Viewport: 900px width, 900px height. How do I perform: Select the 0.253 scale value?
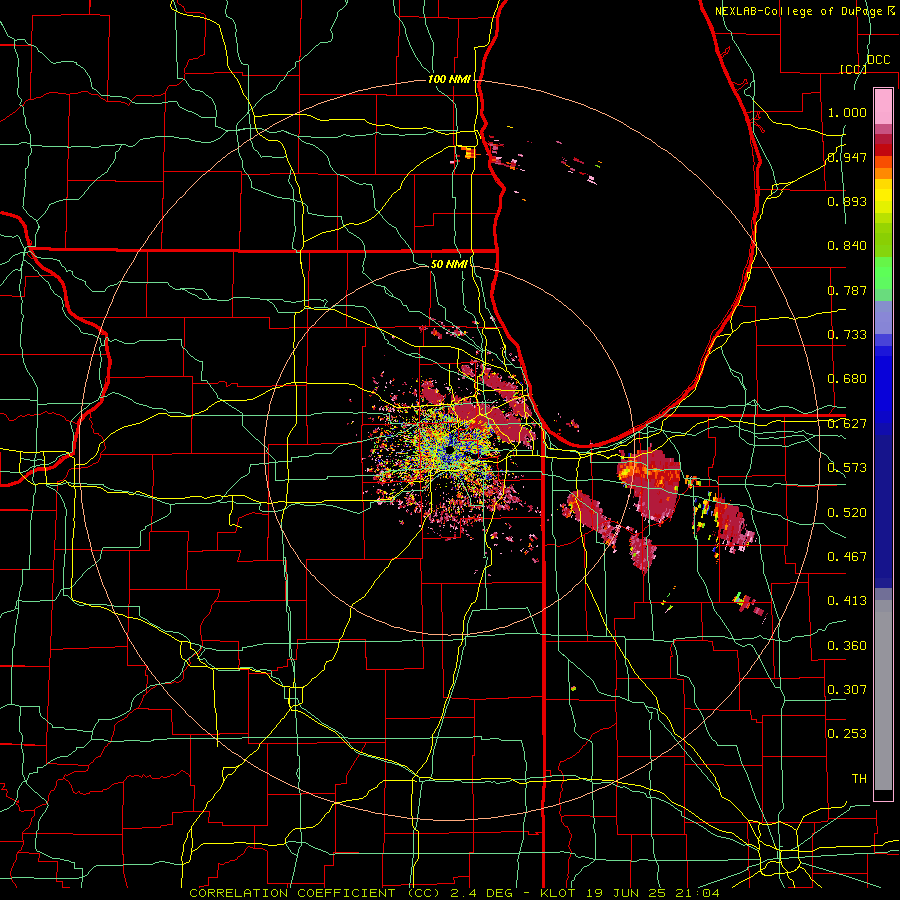(847, 734)
